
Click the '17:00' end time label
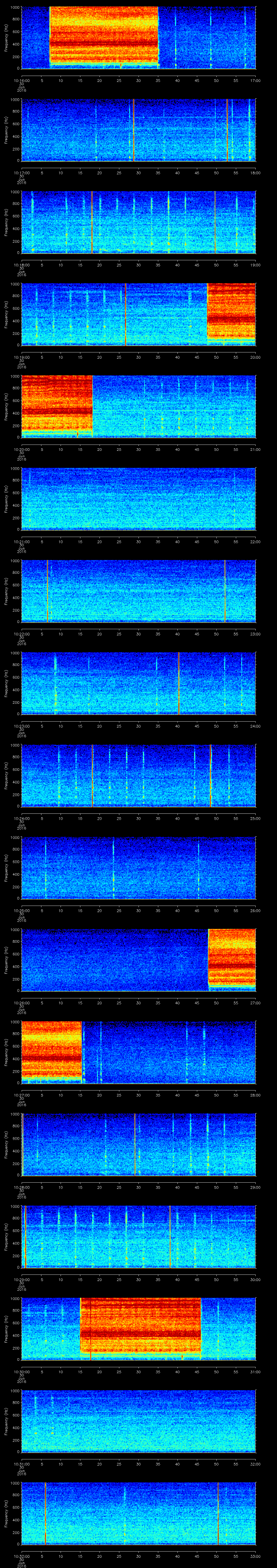(255, 80)
